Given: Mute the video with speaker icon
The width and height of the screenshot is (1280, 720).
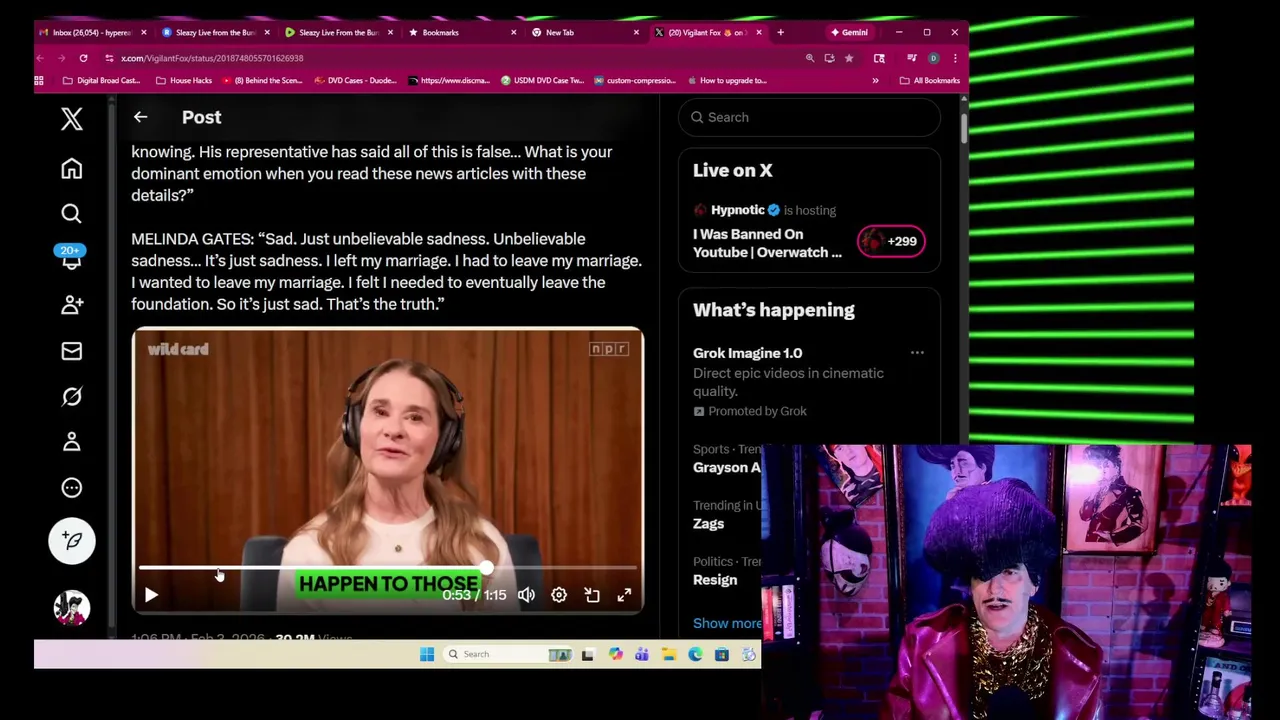Looking at the screenshot, I should pyautogui.click(x=526, y=595).
